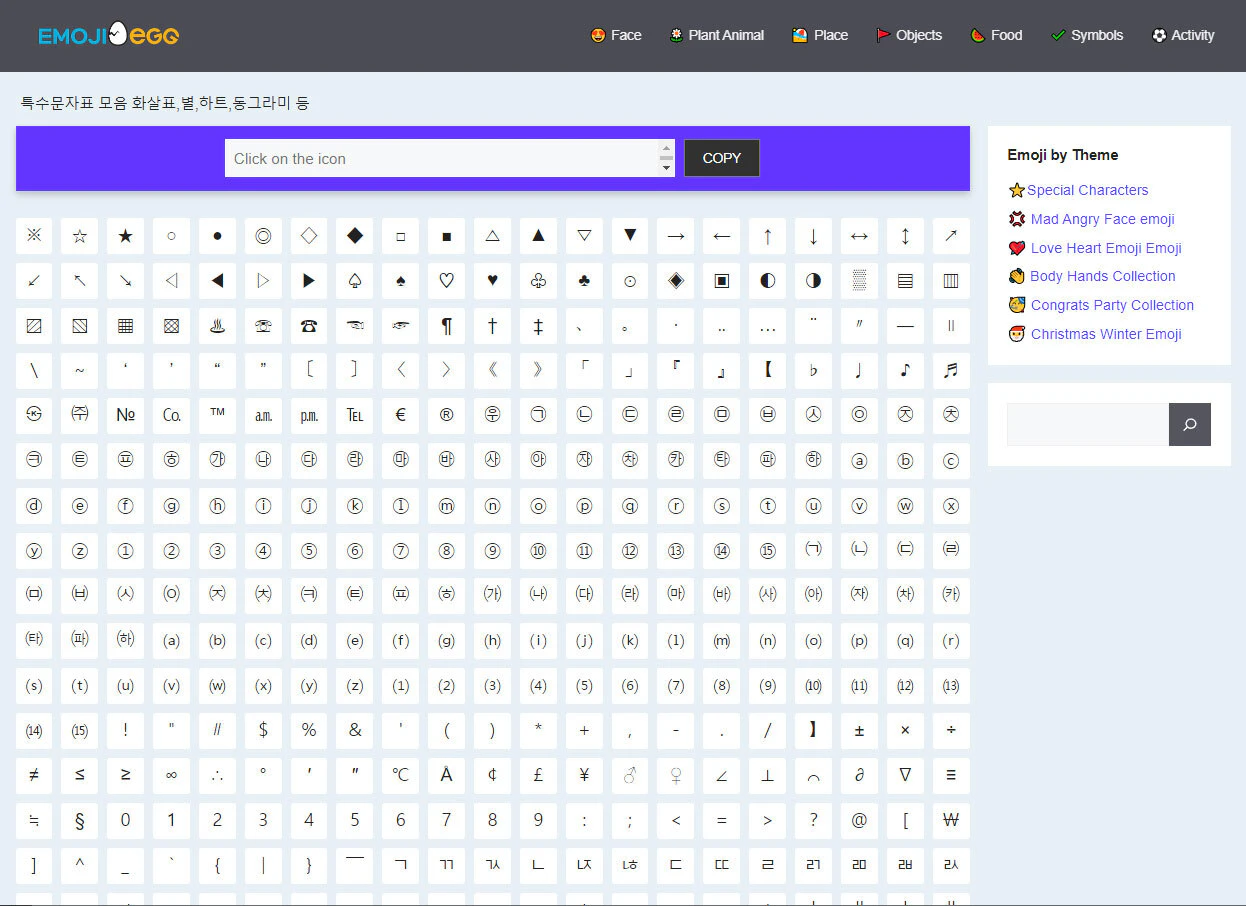Open Body Hands Collection link
This screenshot has height=906, width=1246.
(x=1102, y=276)
